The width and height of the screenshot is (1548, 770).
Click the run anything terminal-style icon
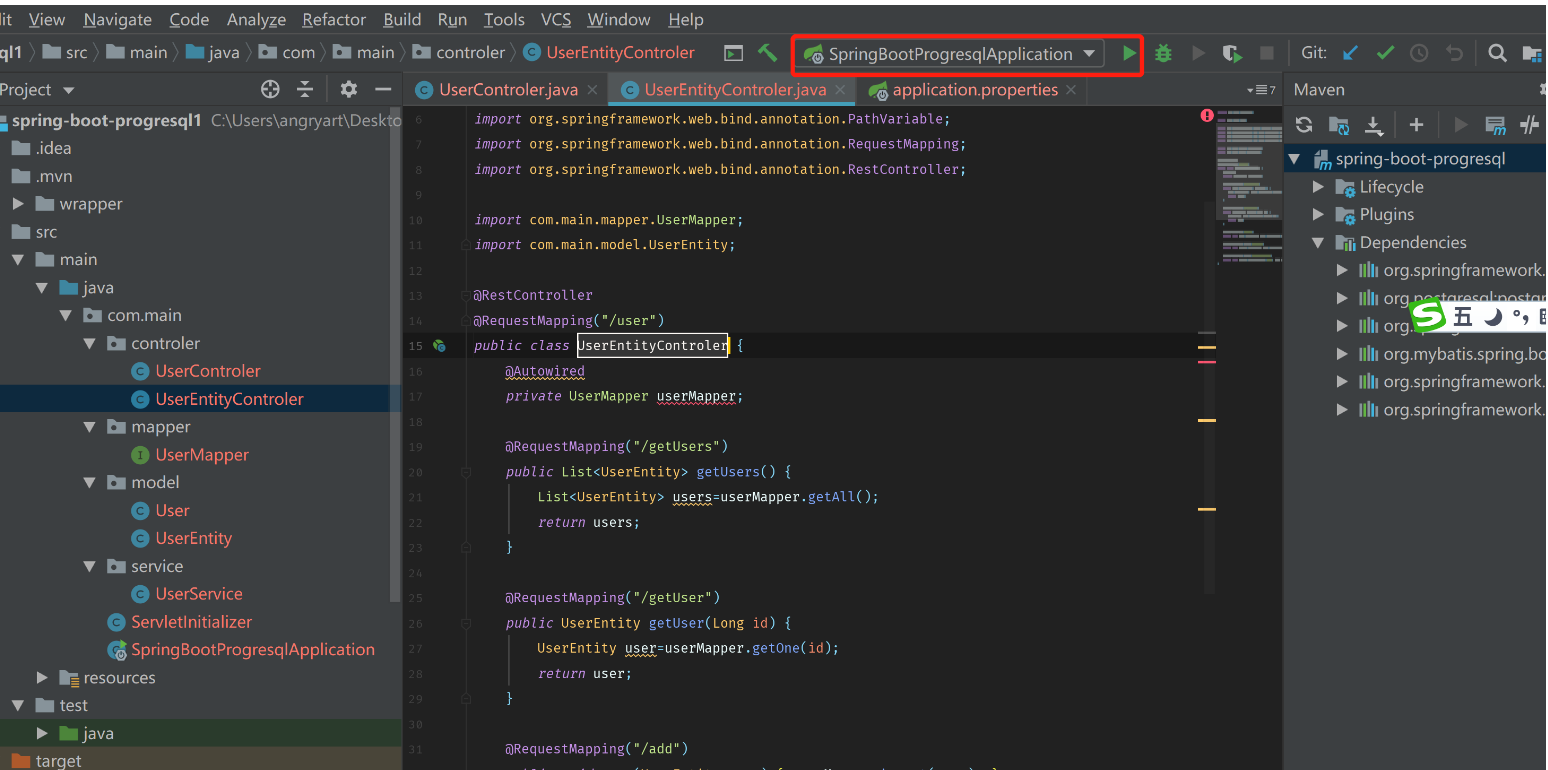click(x=734, y=53)
